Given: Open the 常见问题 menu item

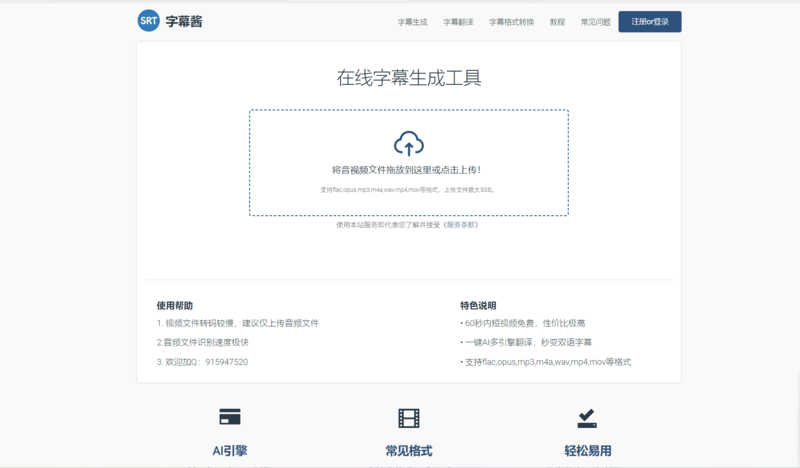Looking at the screenshot, I should (x=595, y=22).
